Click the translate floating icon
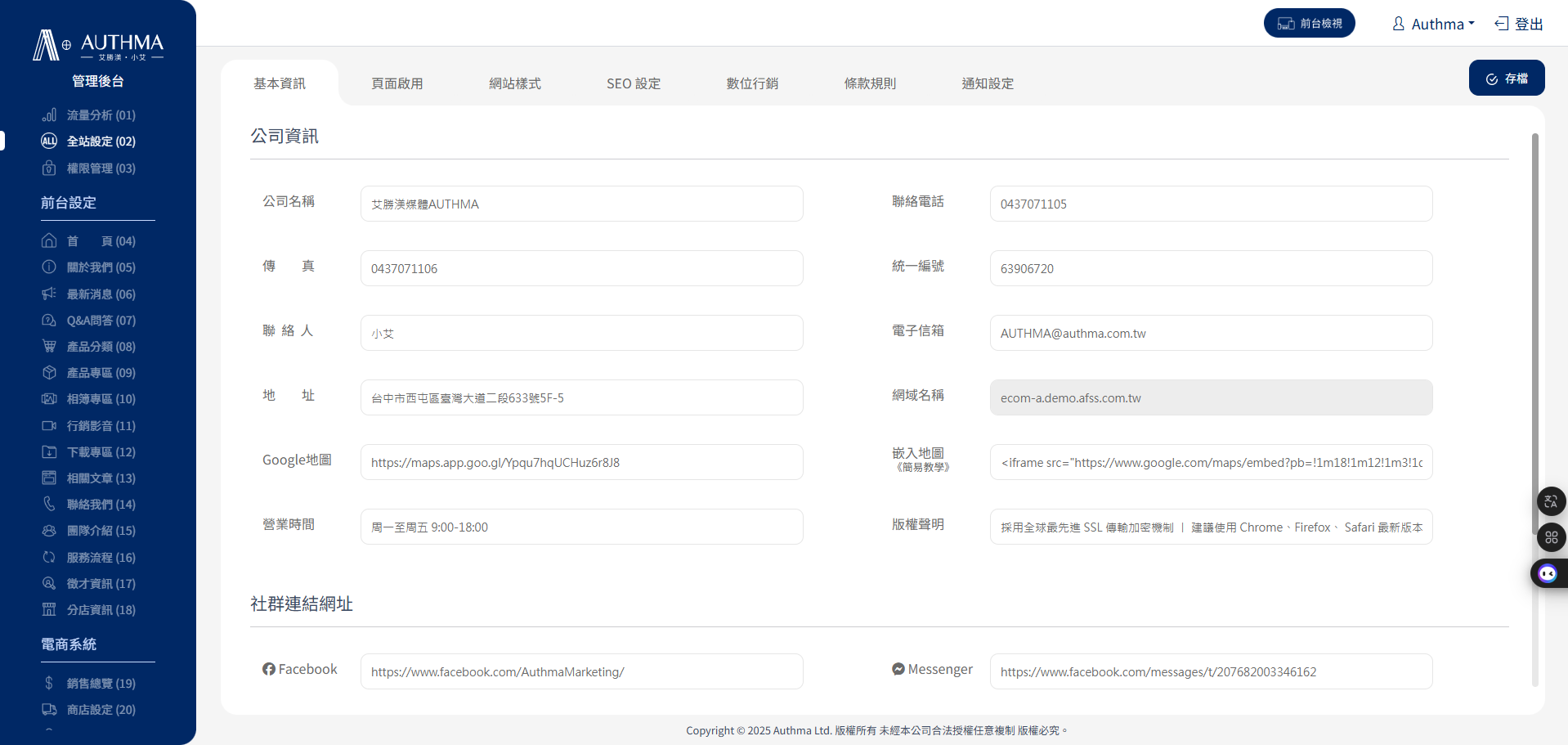Viewport: 1568px width, 745px height. pyautogui.click(x=1551, y=501)
